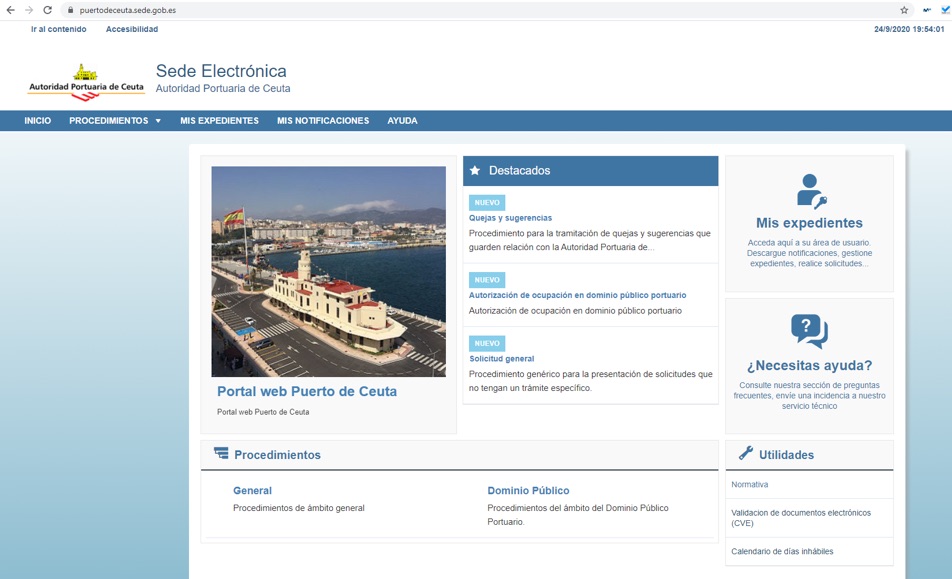Open Portal web Puerto de Ceuta heading link
The height and width of the screenshot is (579, 952).
point(307,391)
